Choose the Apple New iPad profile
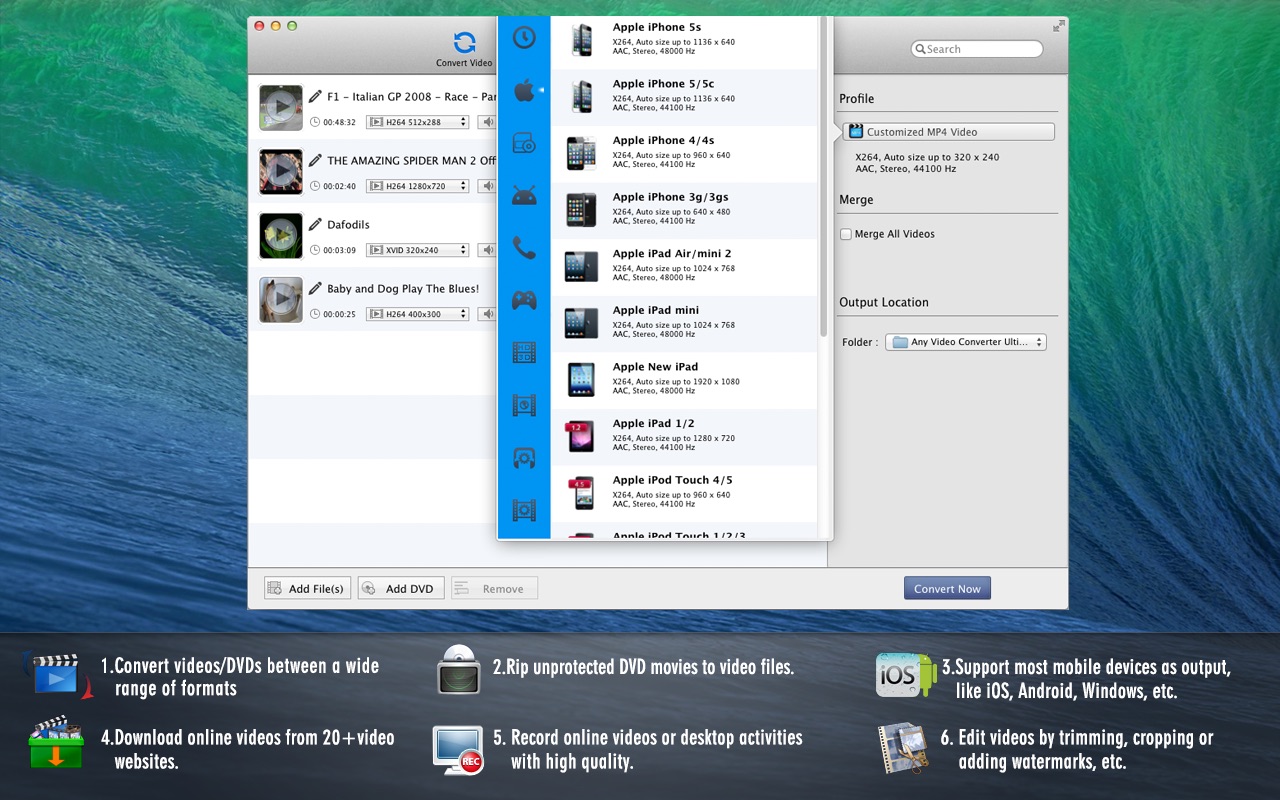Screen dimensions: 1280x800 point(684,380)
